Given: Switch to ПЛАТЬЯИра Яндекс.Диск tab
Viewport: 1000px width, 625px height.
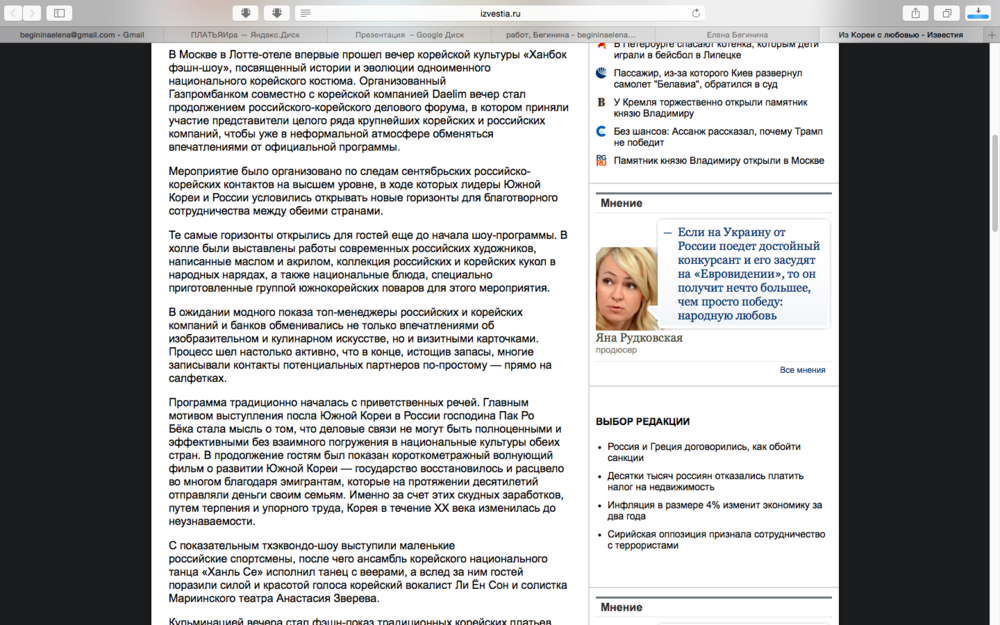Looking at the screenshot, I should (245, 35).
